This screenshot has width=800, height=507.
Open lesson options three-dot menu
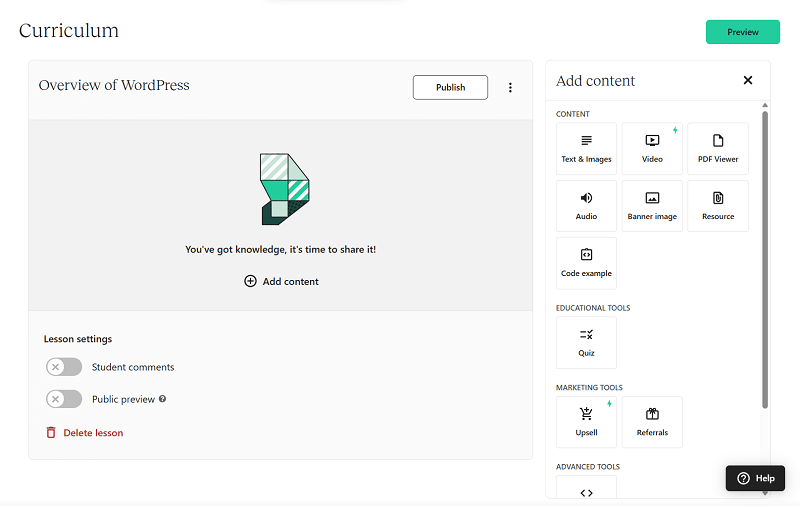(x=510, y=88)
